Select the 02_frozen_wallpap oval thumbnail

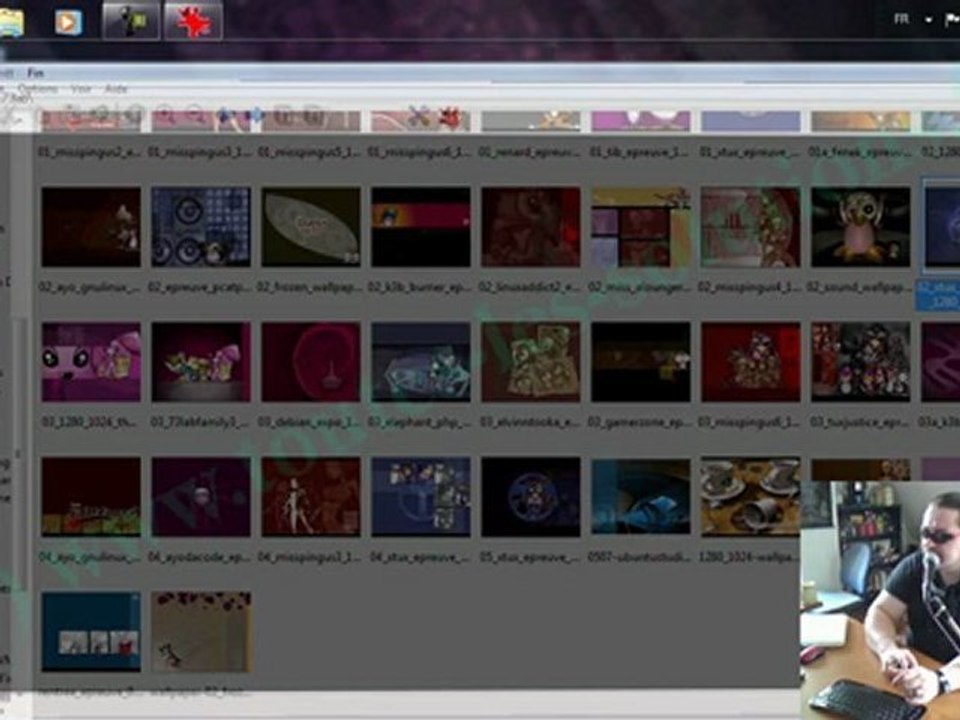pos(311,227)
